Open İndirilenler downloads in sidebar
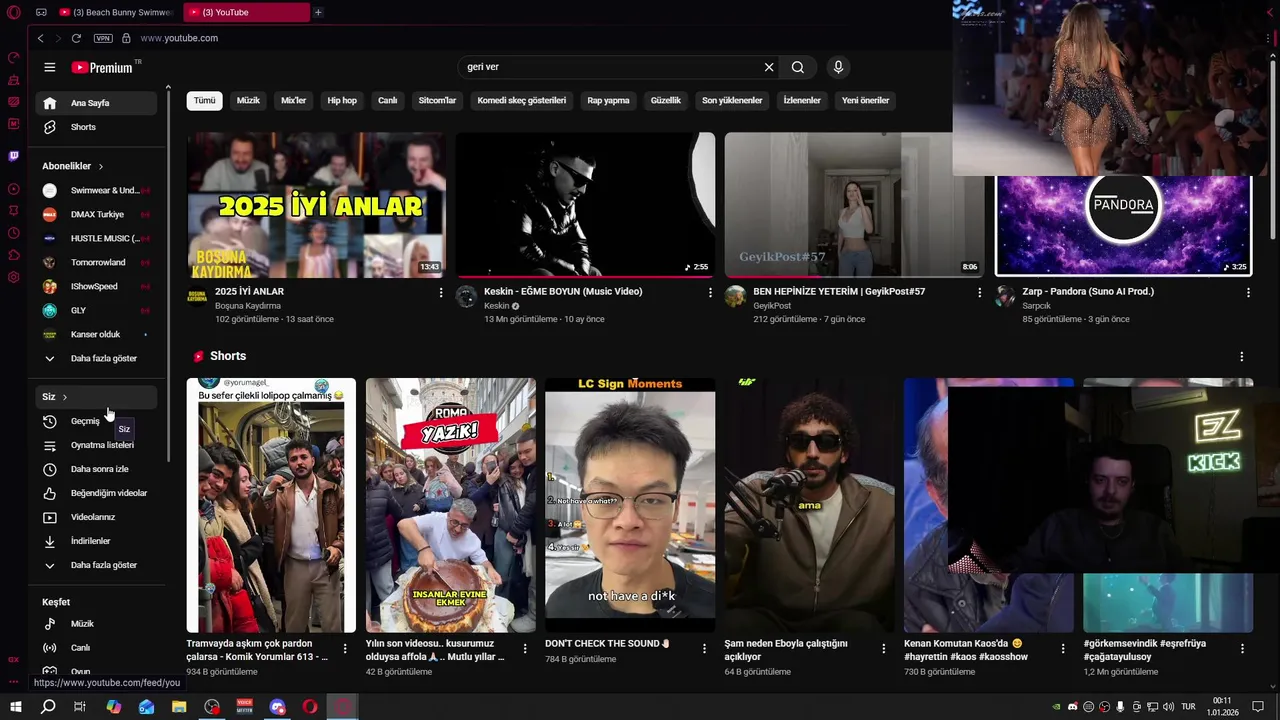 [96, 541]
